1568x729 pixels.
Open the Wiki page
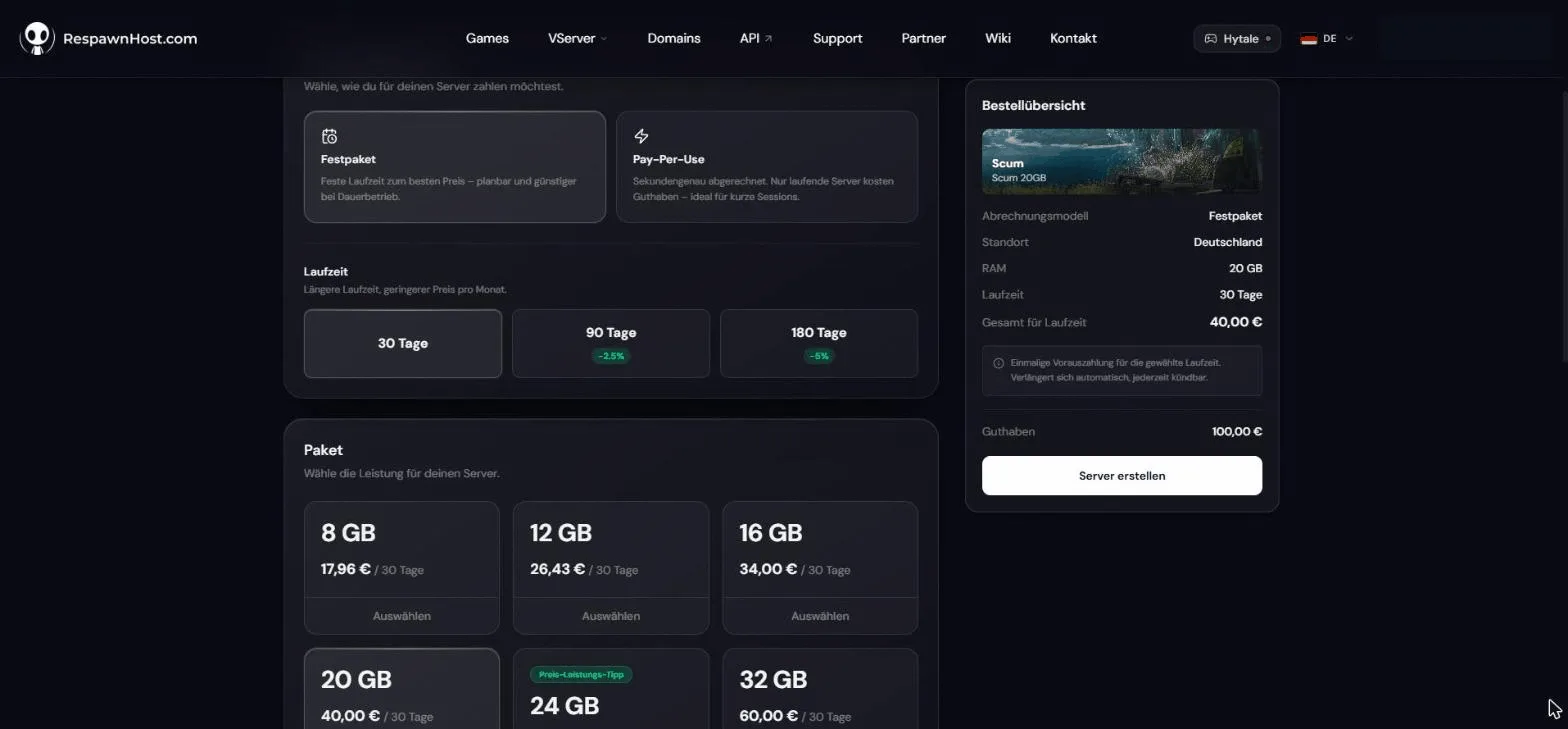pyautogui.click(x=998, y=38)
